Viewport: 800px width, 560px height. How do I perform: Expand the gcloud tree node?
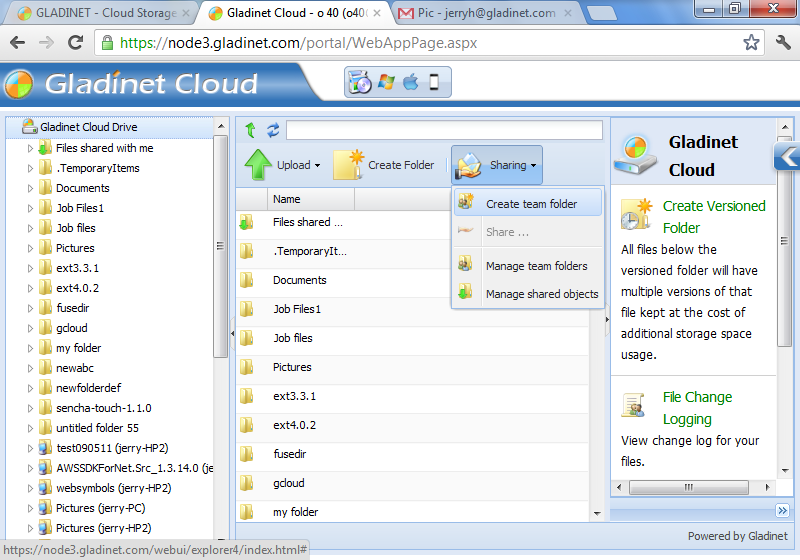coord(30,328)
